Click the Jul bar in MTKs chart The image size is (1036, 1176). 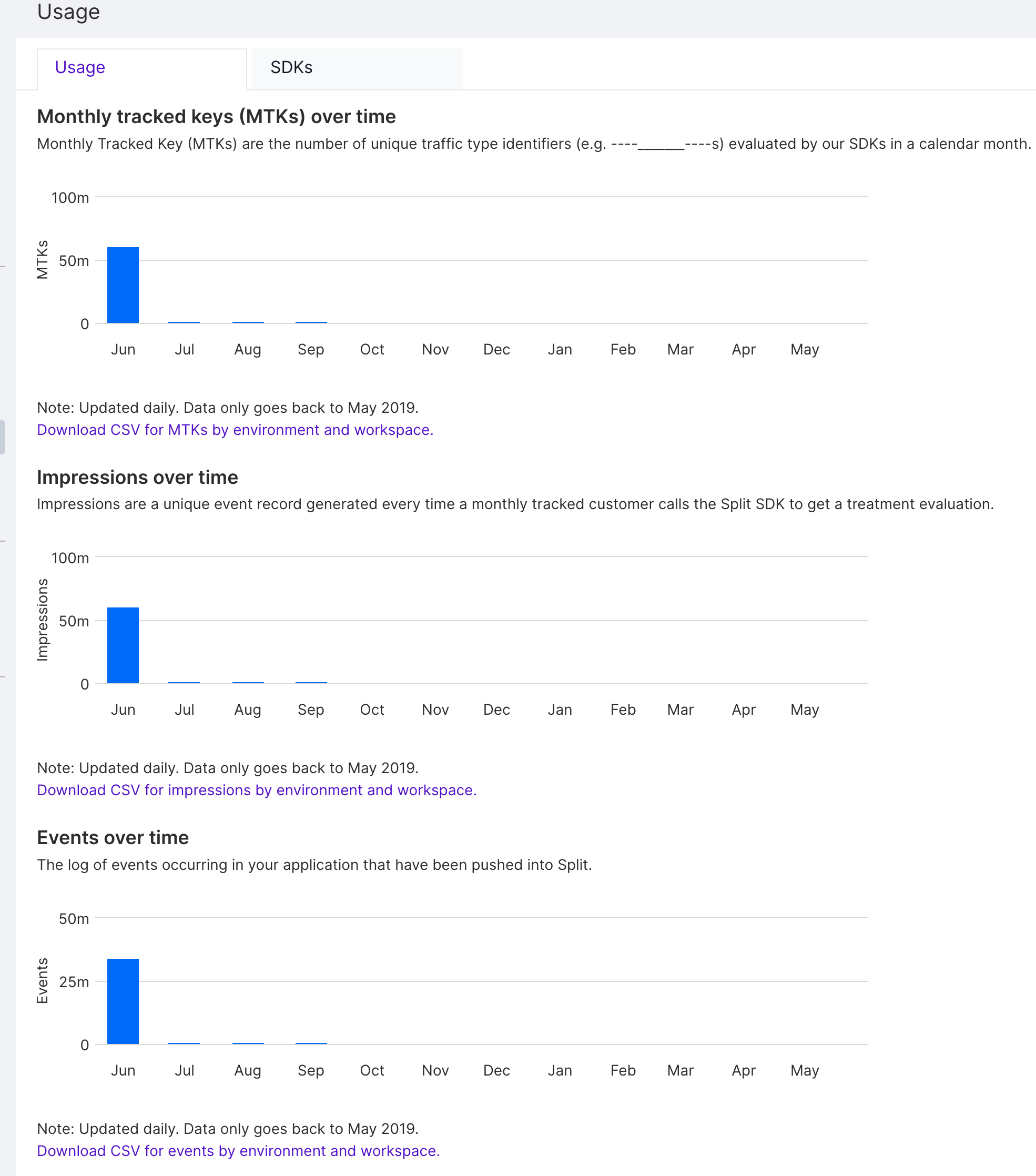click(184, 322)
